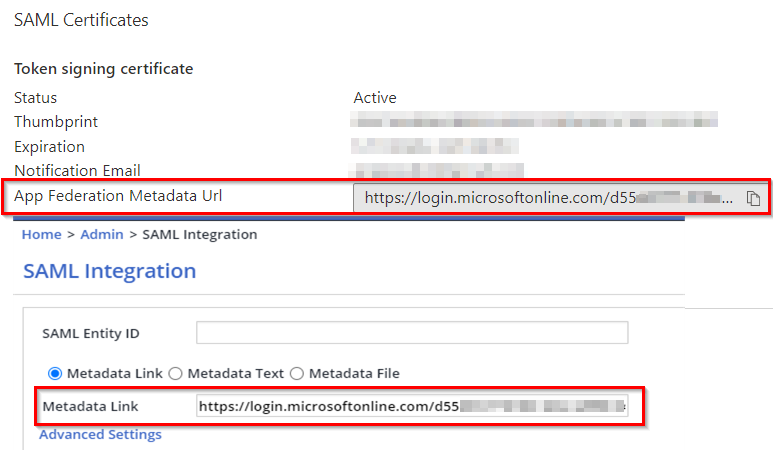Expand Advanced Settings

[x=100, y=434]
